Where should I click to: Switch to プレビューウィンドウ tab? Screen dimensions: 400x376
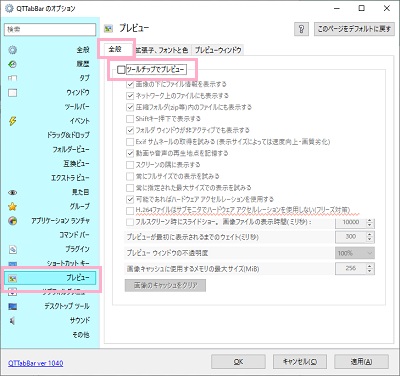point(218,50)
